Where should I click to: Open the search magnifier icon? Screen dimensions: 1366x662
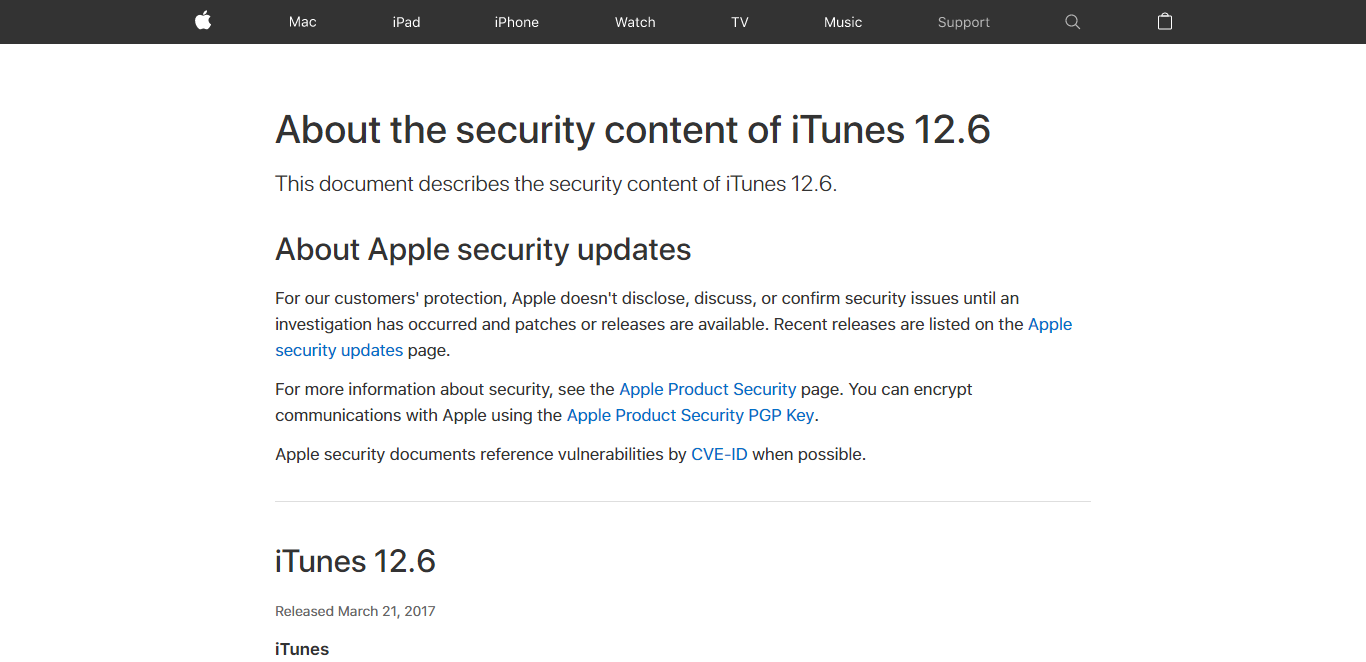point(1073,22)
